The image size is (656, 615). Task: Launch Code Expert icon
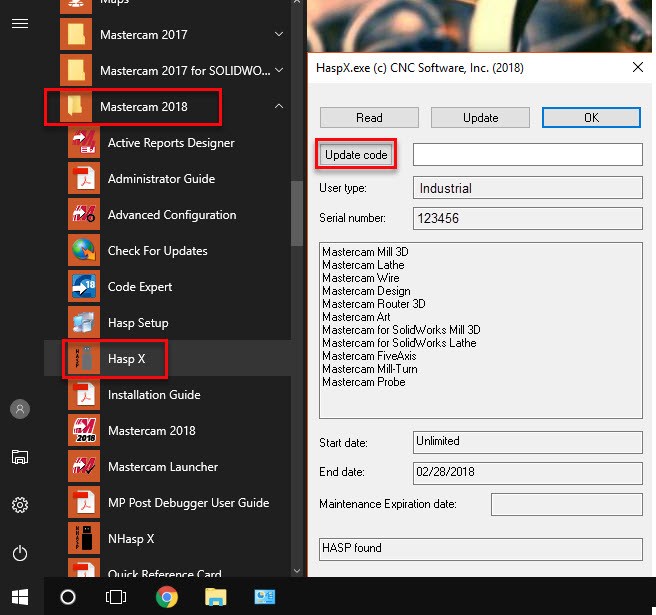[x=84, y=287]
